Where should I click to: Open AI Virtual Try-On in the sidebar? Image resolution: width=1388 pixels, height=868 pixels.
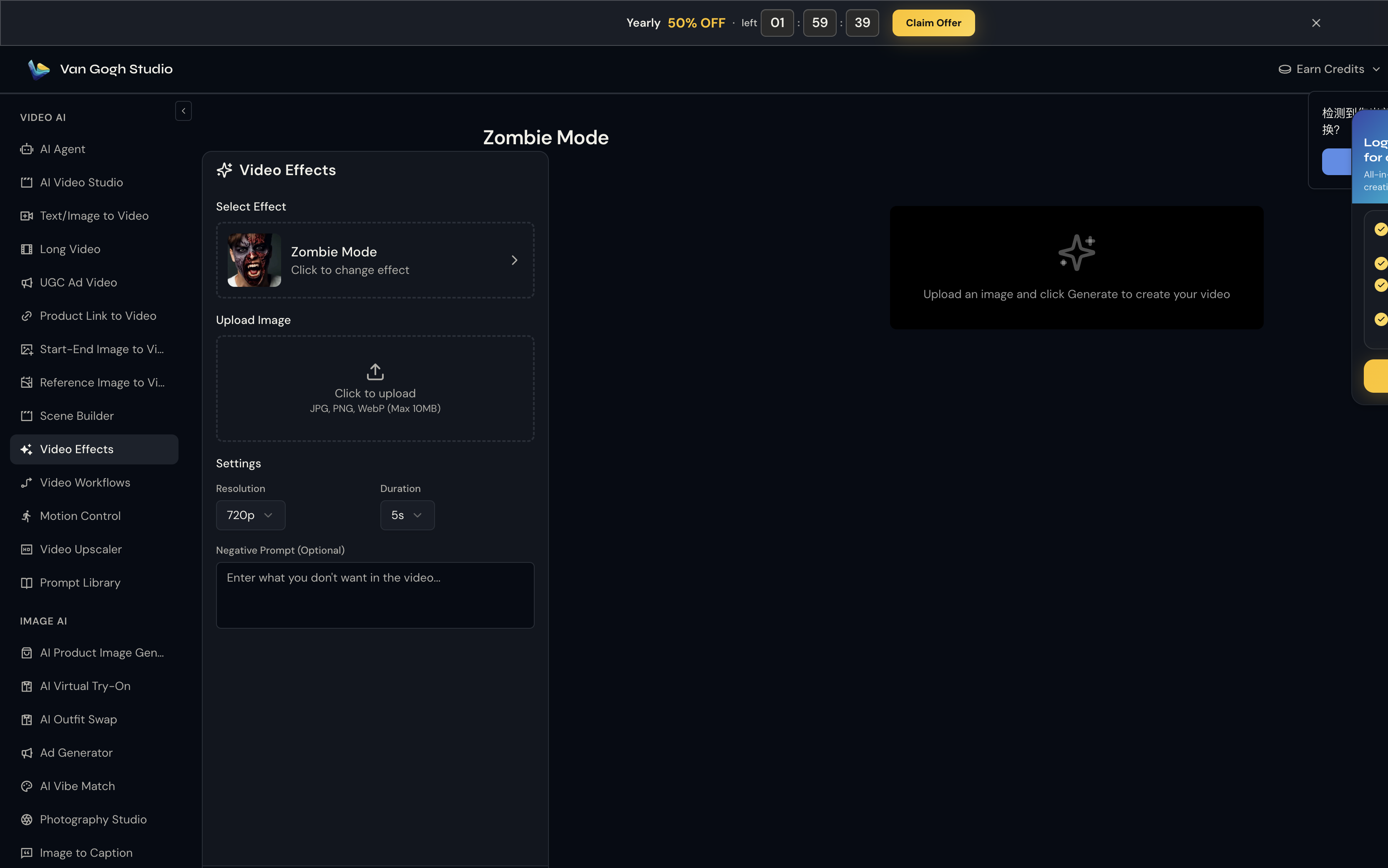point(94,686)
